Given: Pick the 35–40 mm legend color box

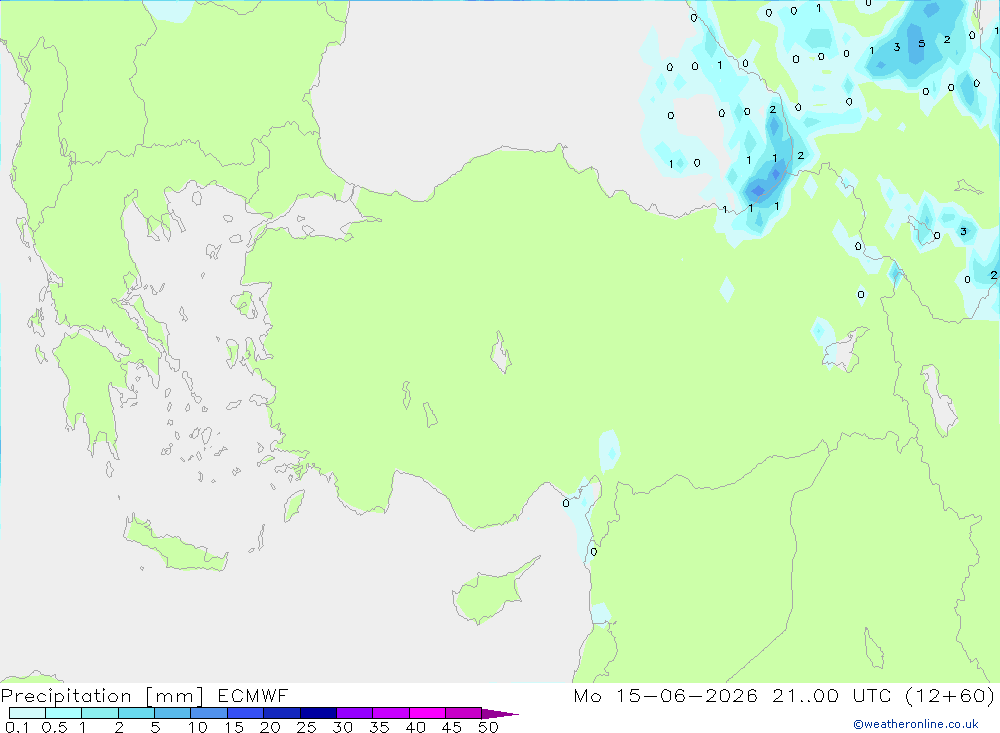Looking at the screenshot, I should 390,713.
